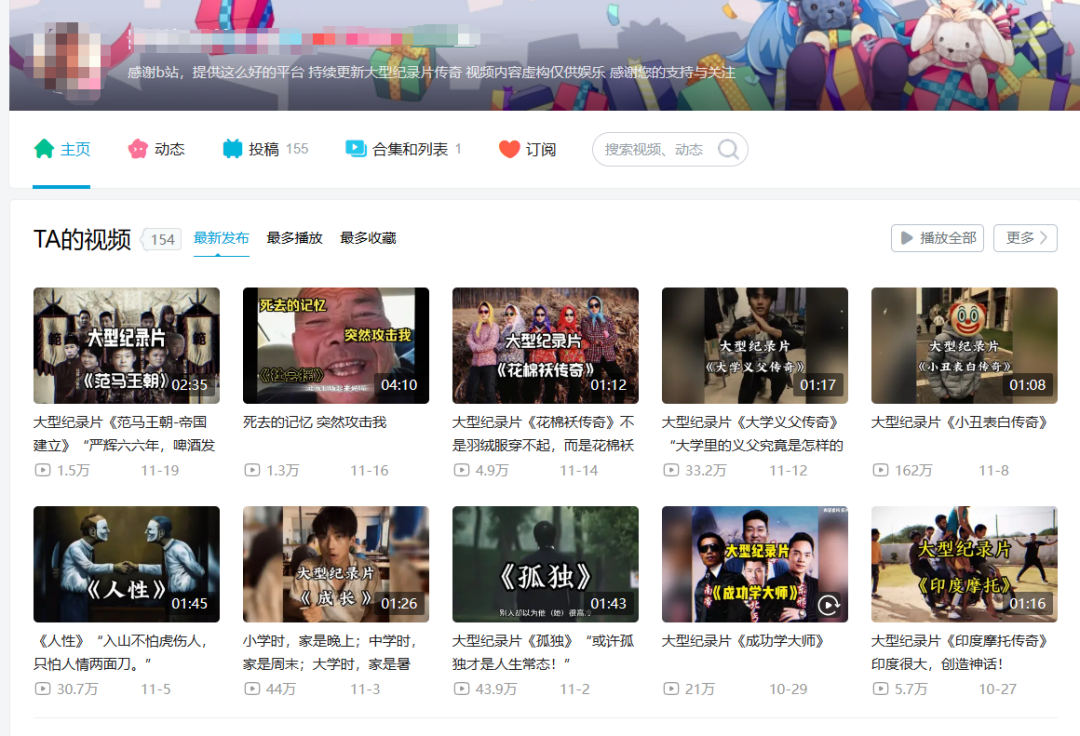This screenshot has width=1080, height=736.
Task: Open title link 大型纪录片《成功学大师》
Action: point(743,641)
